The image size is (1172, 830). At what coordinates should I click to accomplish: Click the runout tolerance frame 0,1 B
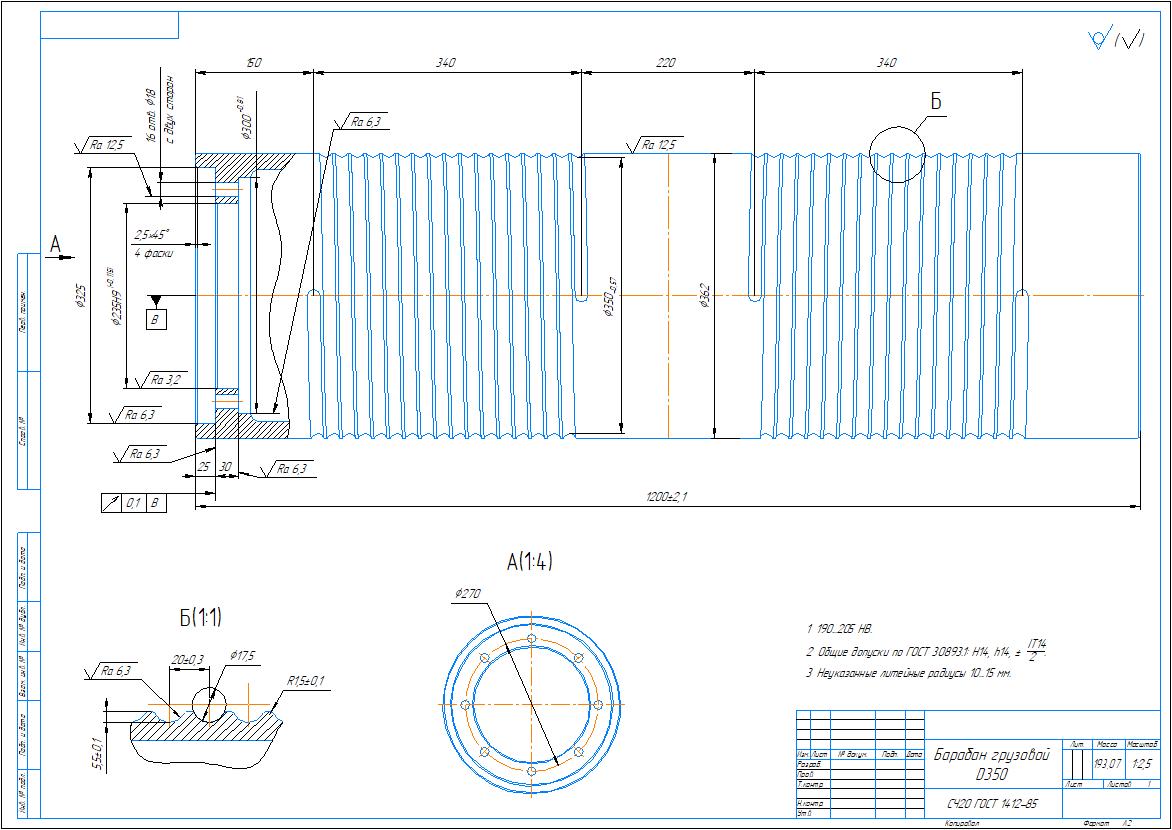pyautogui.click(x=134, y=503)
